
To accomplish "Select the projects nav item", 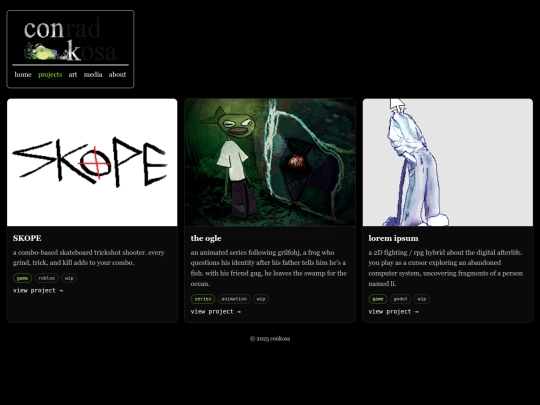I will pos(50,74).
